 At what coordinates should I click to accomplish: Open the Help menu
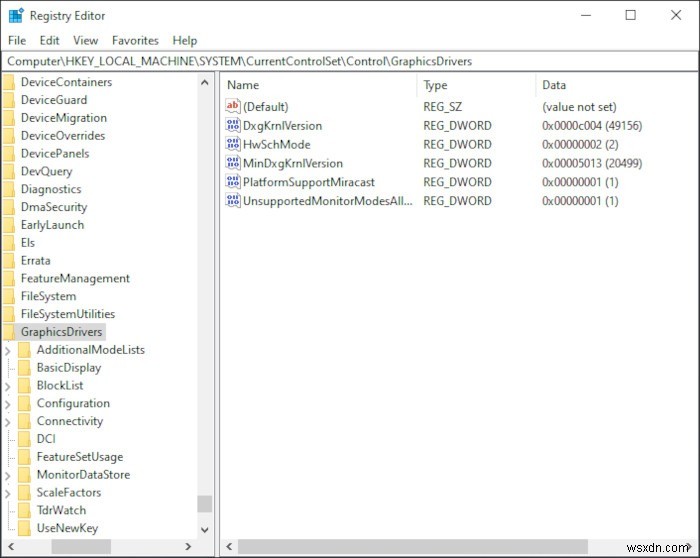(185, 41)
